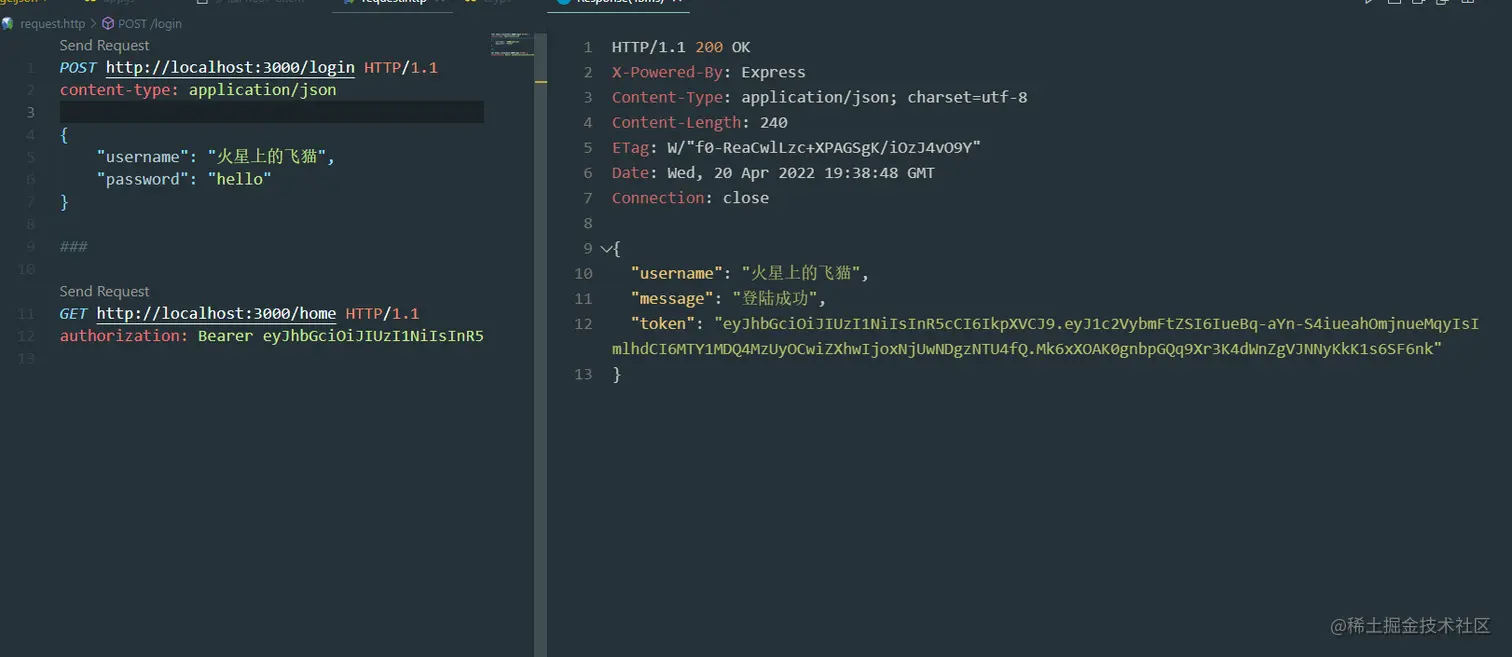Image resolution: width=1512 pixels, height=657 pixels.
Task: Click Connection: close header
Action: click(690, 197)
